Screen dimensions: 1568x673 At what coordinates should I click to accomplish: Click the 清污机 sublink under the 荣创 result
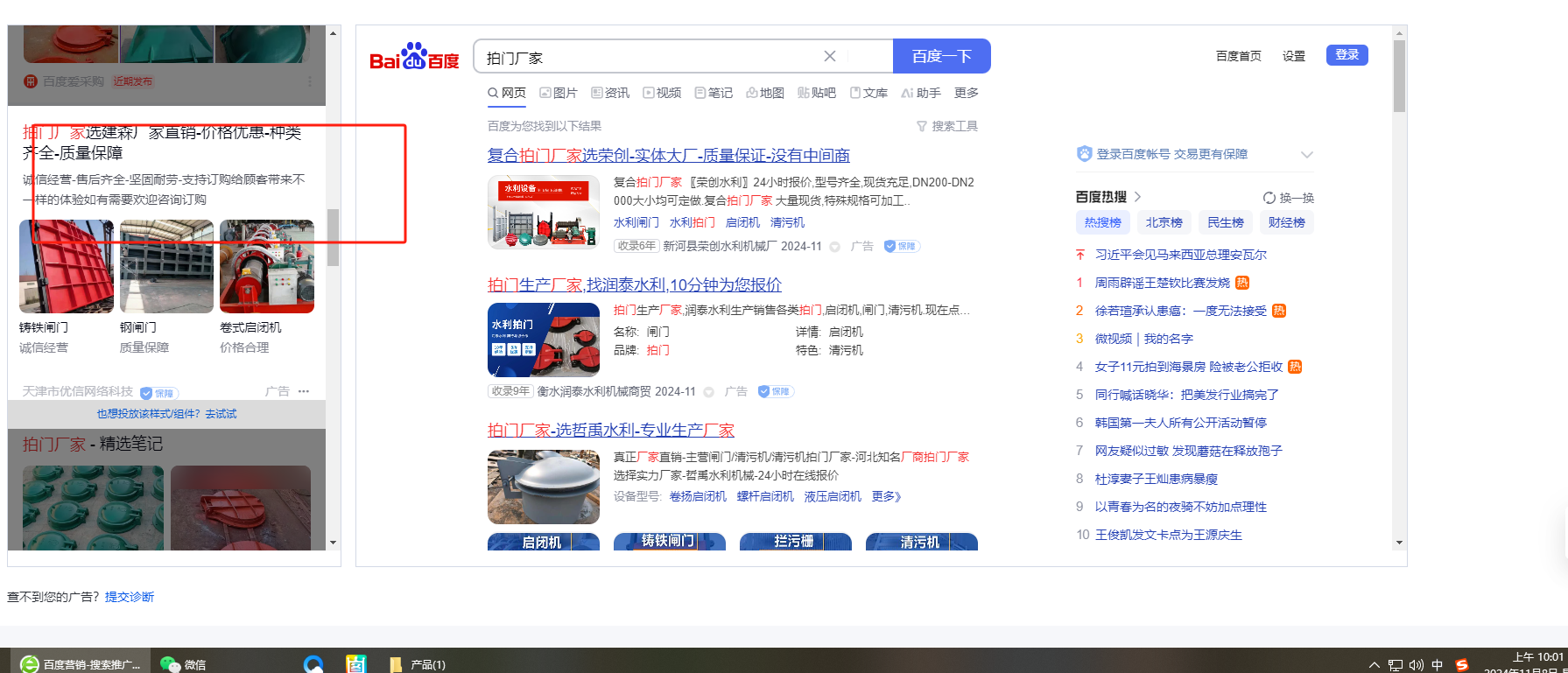[788, 223]
